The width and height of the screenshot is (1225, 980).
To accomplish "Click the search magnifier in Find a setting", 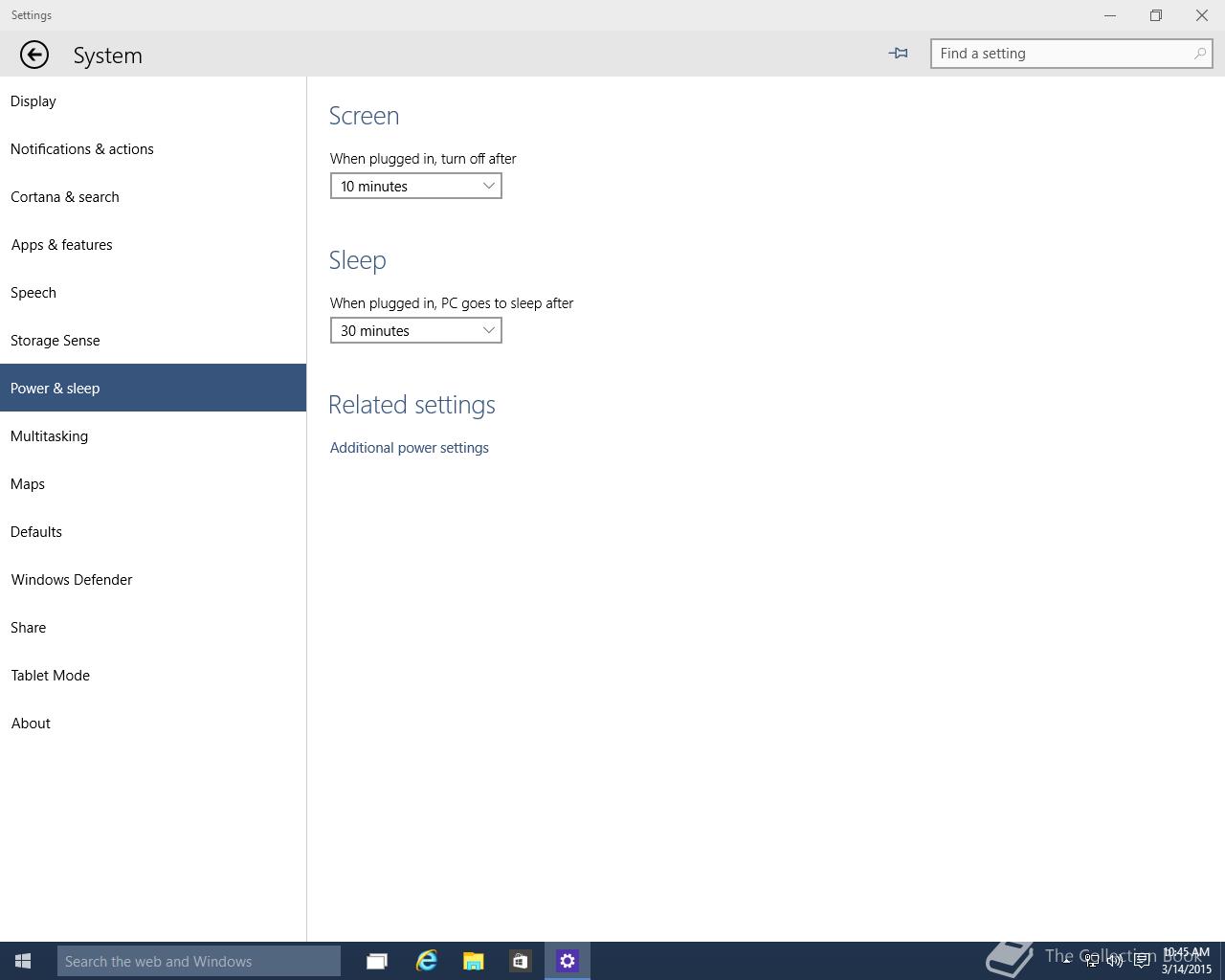I will pyautogui.click(x=1199, y=54).
